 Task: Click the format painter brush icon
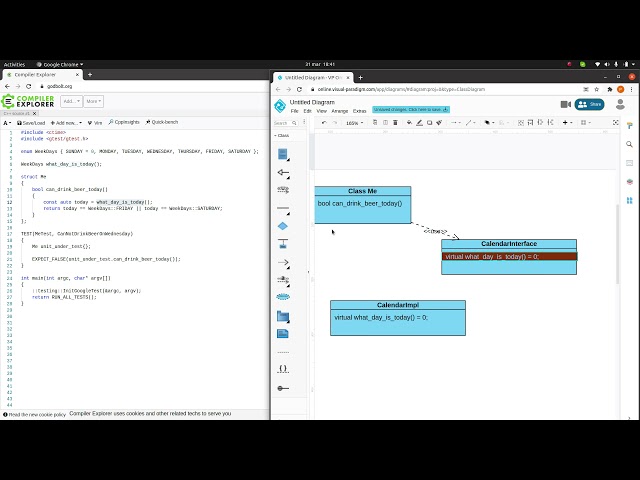coord(439,122)
